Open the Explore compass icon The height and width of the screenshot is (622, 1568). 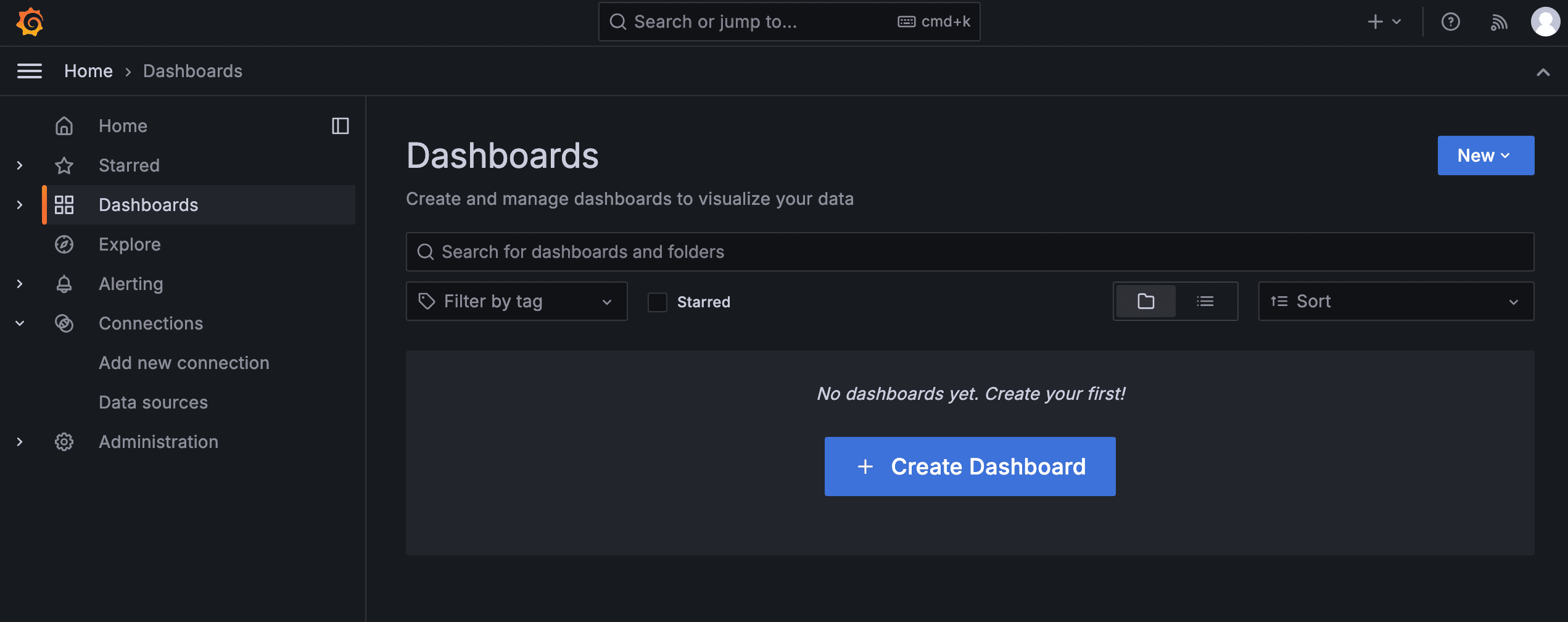point(64,244)
